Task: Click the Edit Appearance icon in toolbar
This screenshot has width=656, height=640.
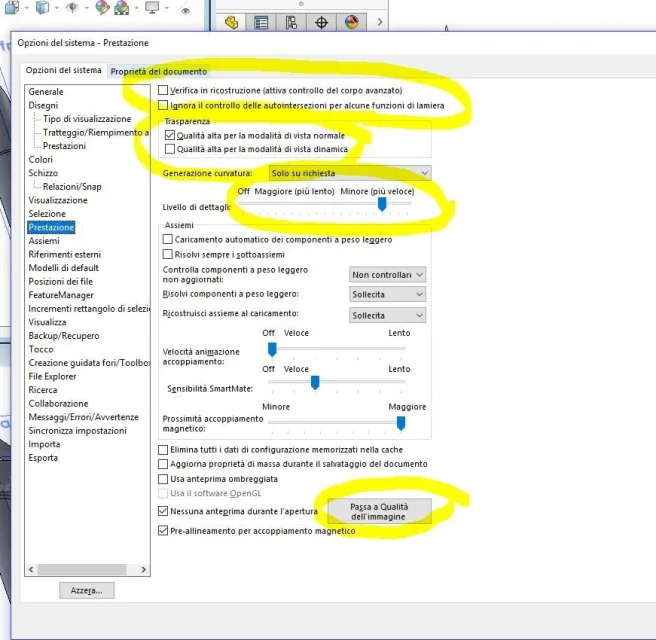Action: tap(102, 8)
